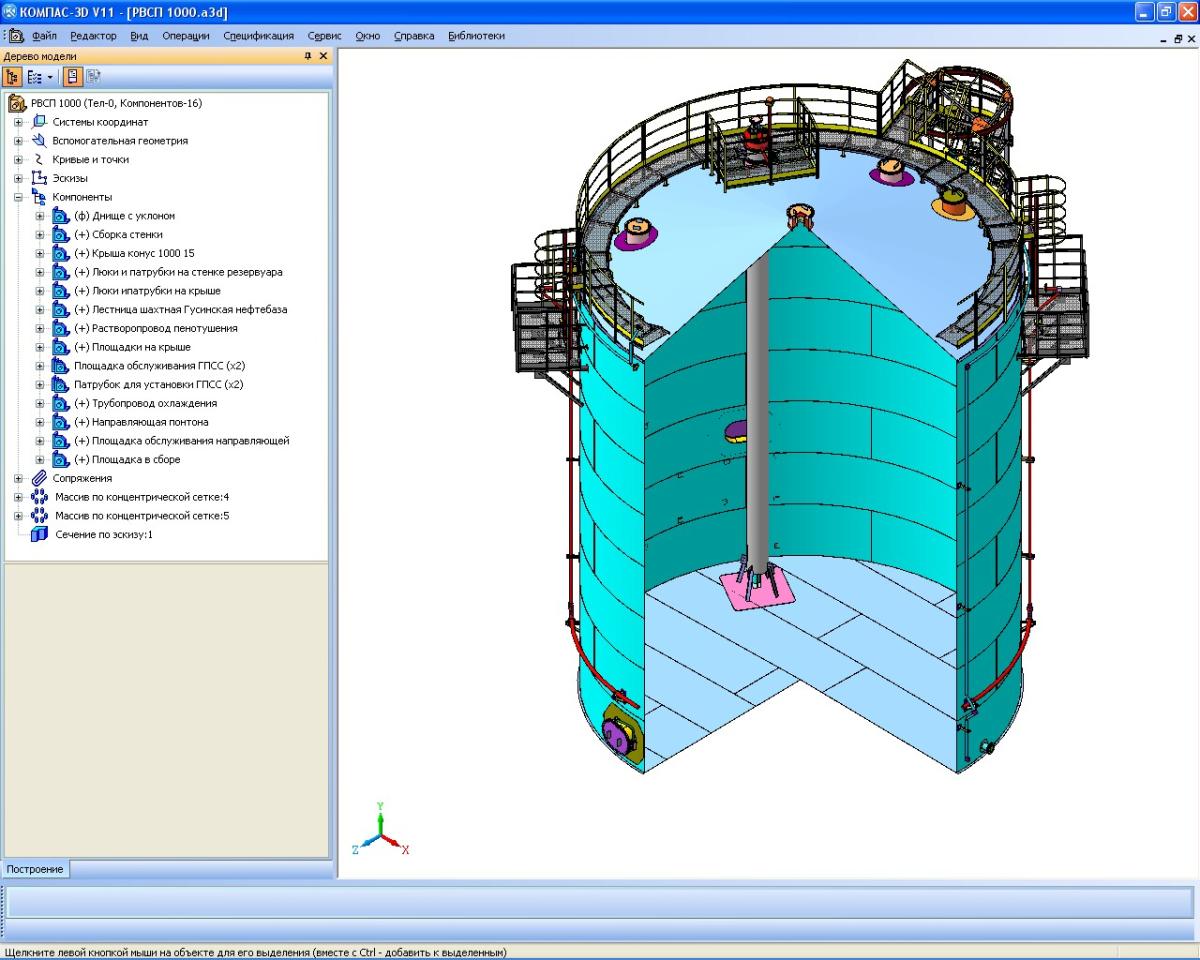The width and height of the screenshot is (1200, 960).
Task: Click the model tree composition icon
Action: pyautogui.click(x=33, y=76)
